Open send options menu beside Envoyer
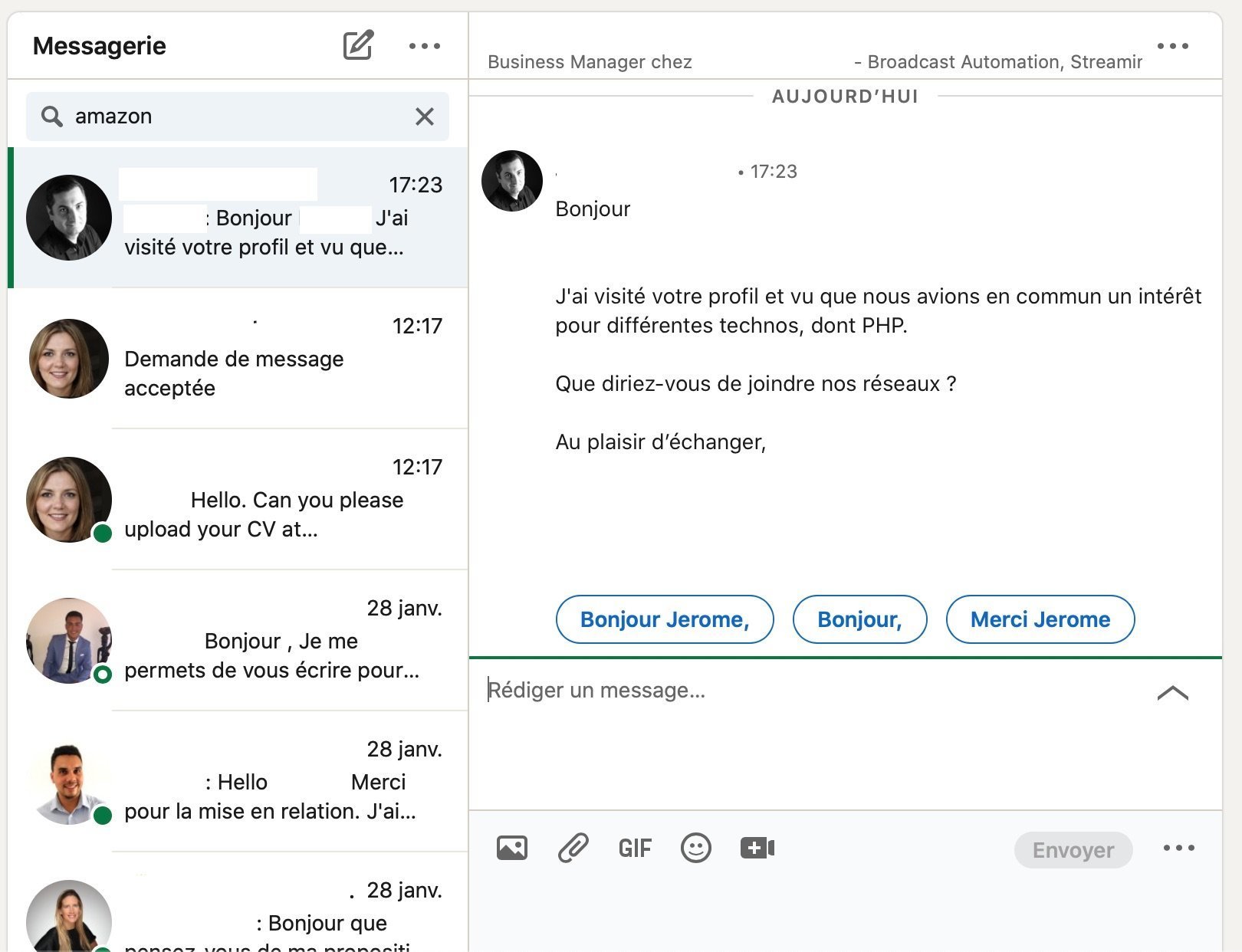This screenshot has width=1242, height=952. pos(1178,848)
